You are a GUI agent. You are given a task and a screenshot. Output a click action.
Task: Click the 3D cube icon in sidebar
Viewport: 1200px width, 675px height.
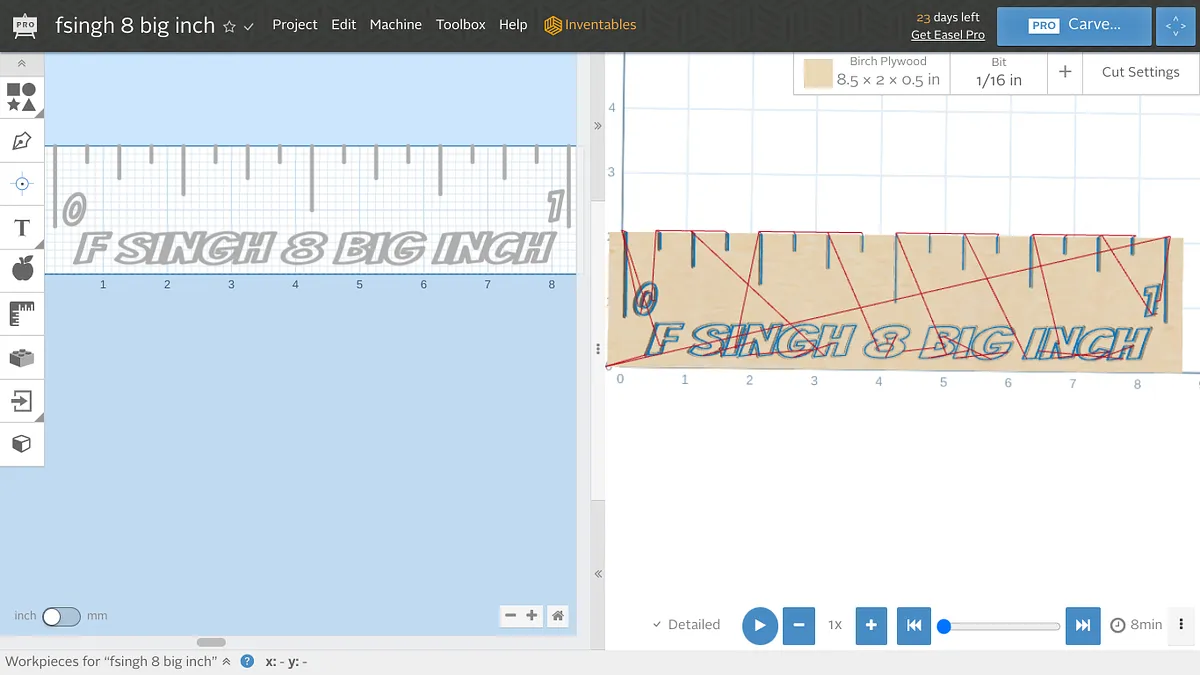[x=22, y=443]
